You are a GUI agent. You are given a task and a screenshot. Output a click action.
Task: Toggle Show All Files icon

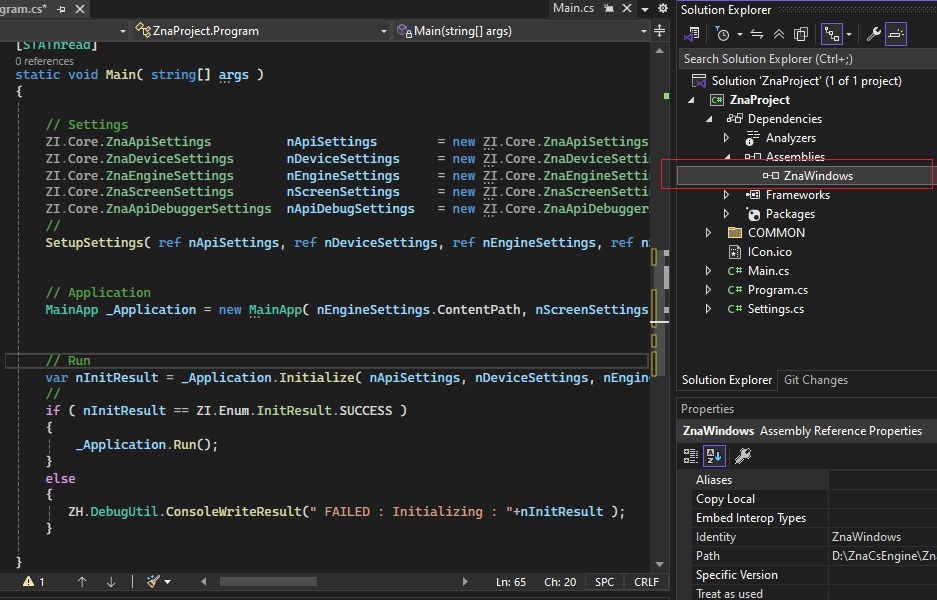[x=801, y=34]
